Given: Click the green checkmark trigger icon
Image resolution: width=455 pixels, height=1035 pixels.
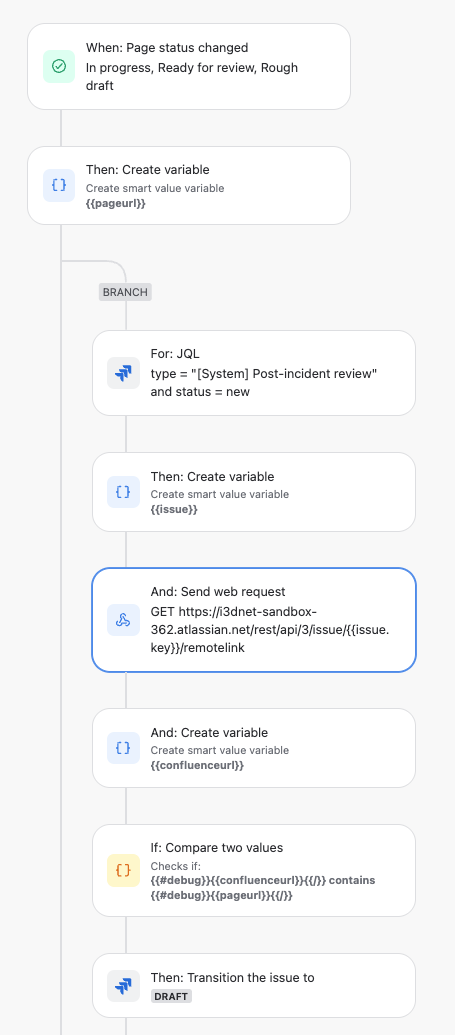Looking at the screenshot, I should tap(59, 67).
